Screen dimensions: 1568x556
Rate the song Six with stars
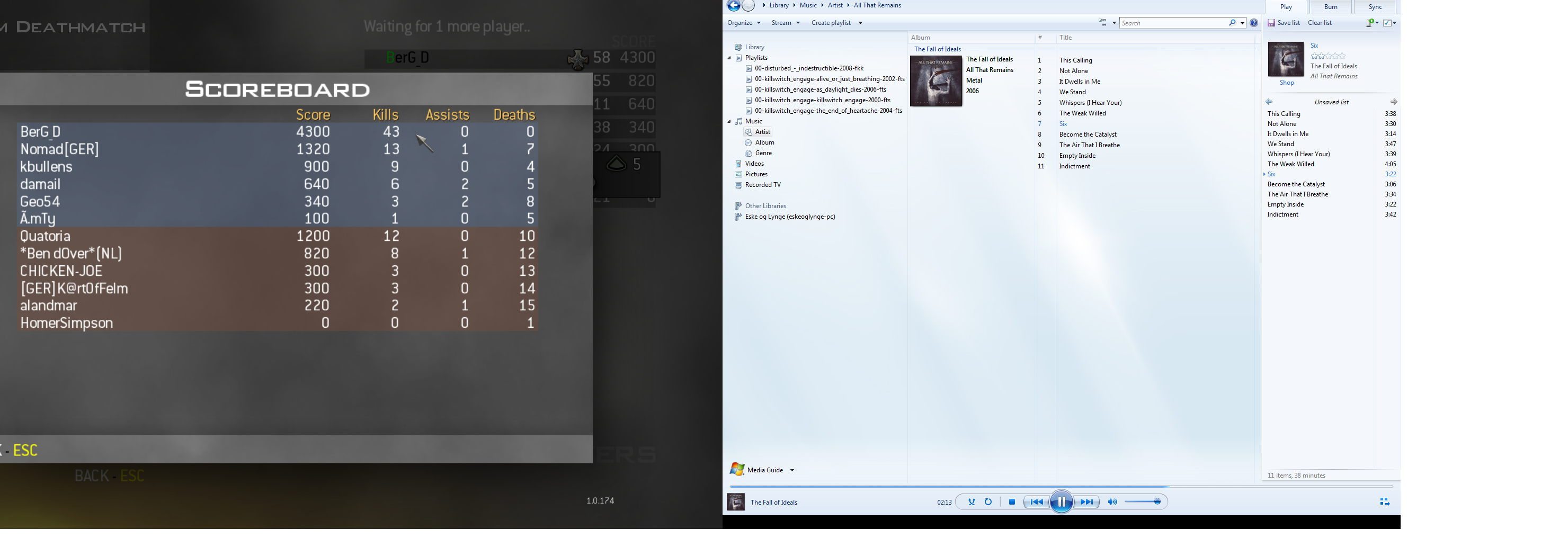[1328, 57]
